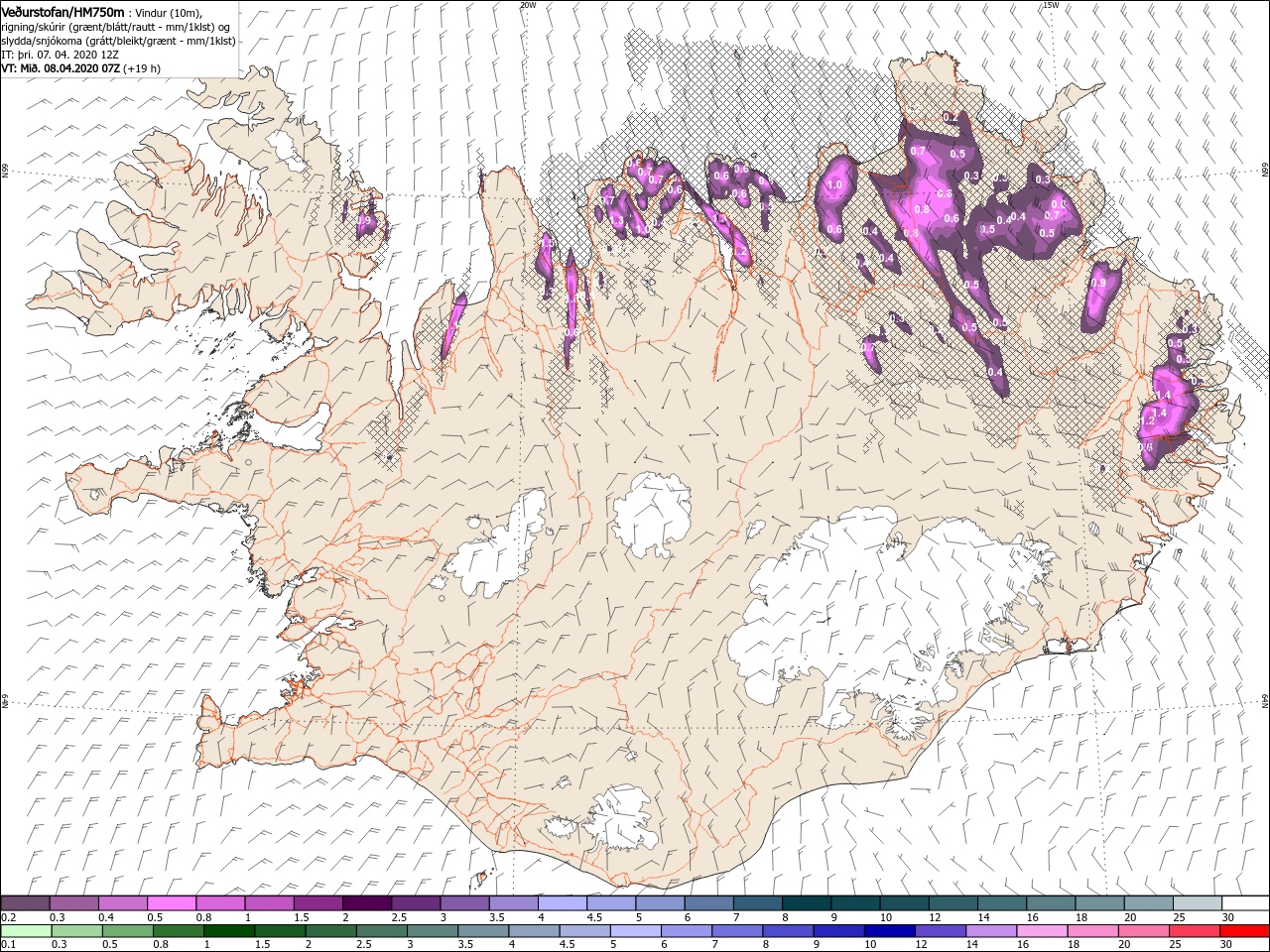Select upper legend swatch between 0.5 and 0.8
The height and width of the screenshot is (952, 1270).
click(172, 903)
